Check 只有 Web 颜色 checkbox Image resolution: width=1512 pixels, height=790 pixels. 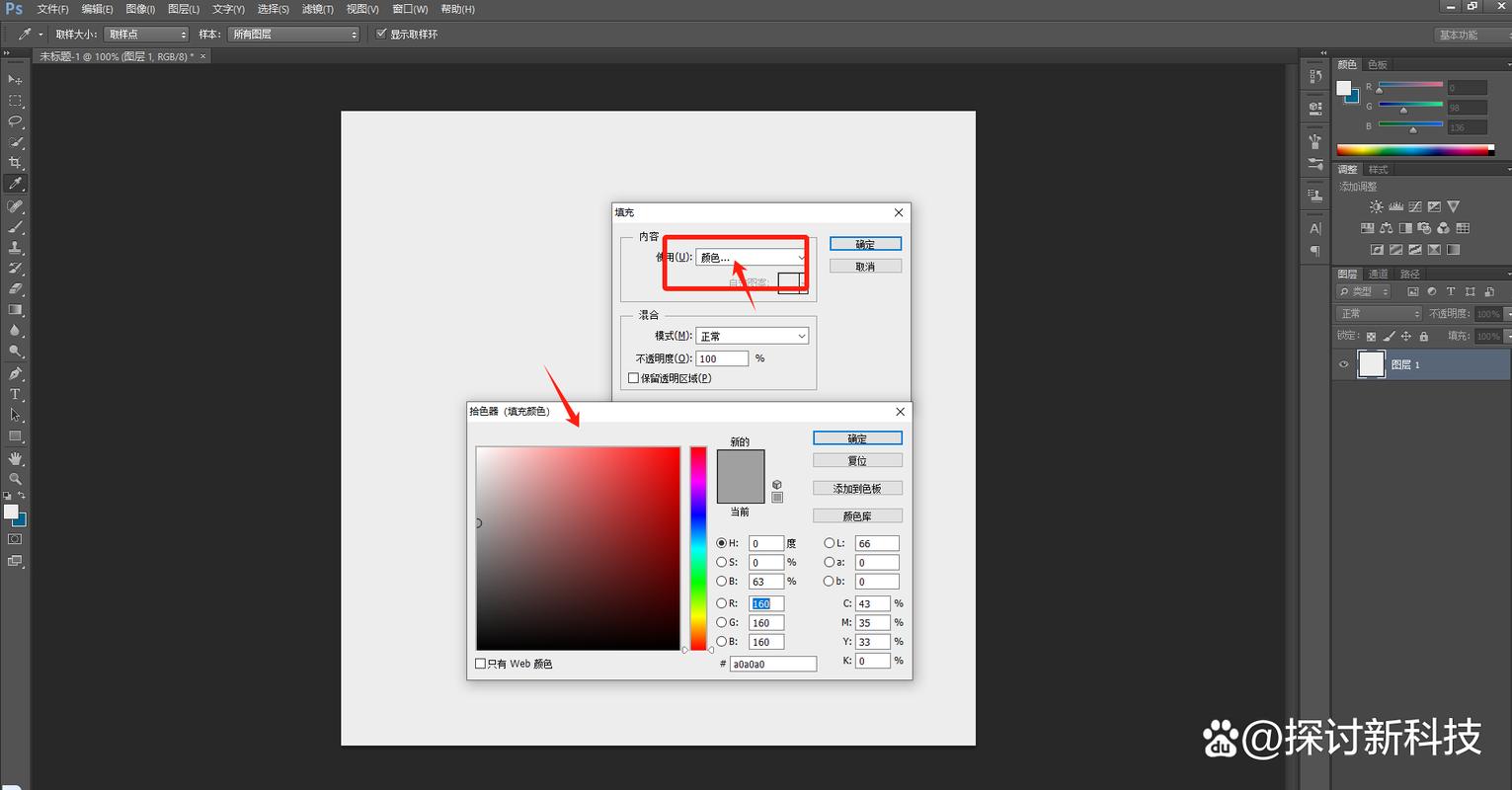481,664
